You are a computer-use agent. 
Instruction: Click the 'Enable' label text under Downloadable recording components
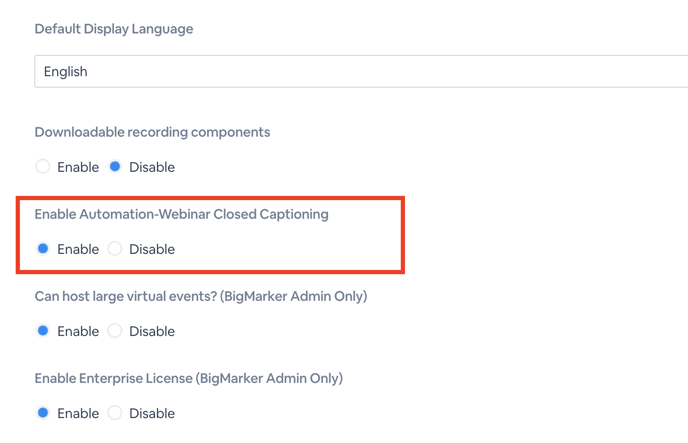click(x=78, y=167)
